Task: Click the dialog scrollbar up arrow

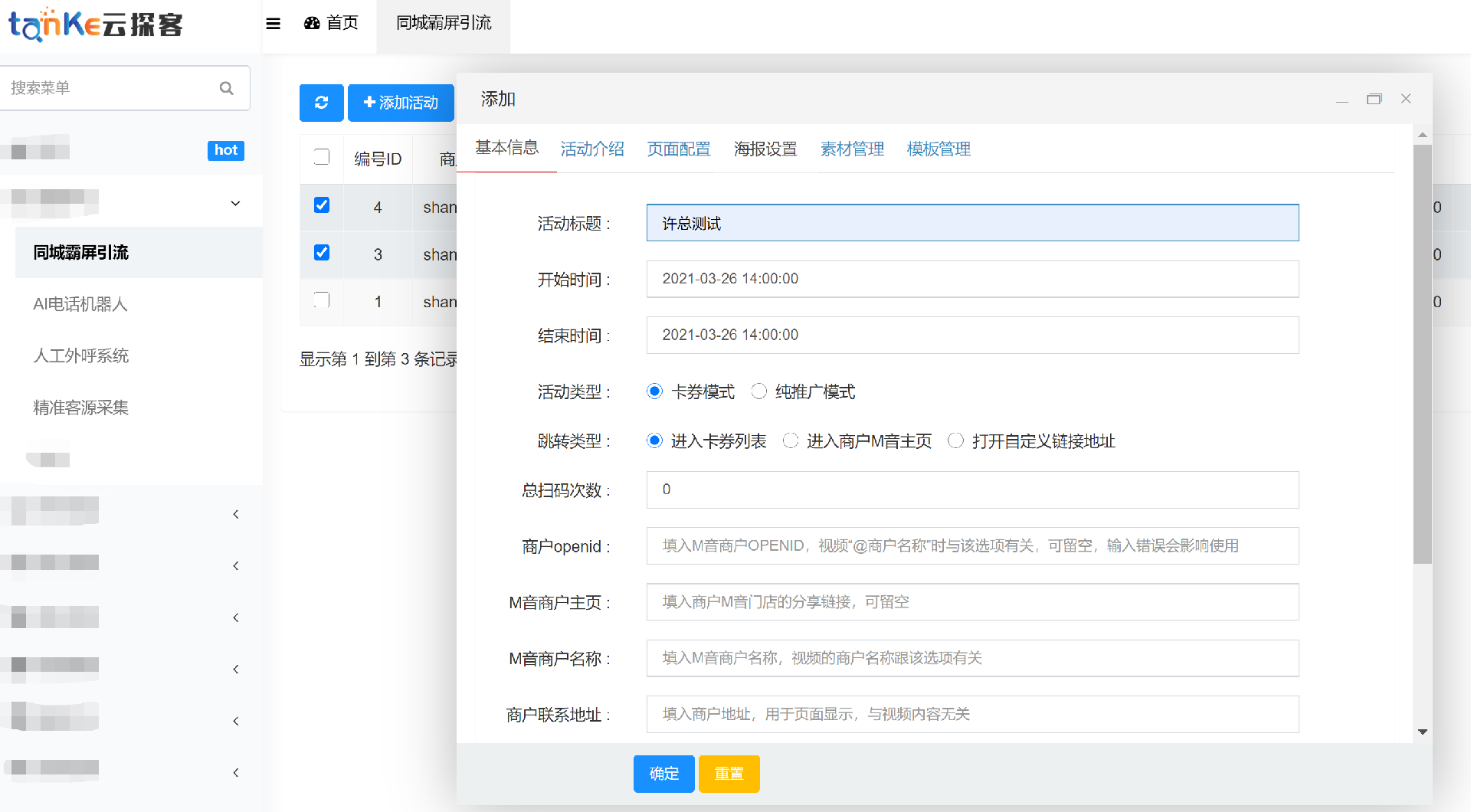Action: pos(1423,135)
